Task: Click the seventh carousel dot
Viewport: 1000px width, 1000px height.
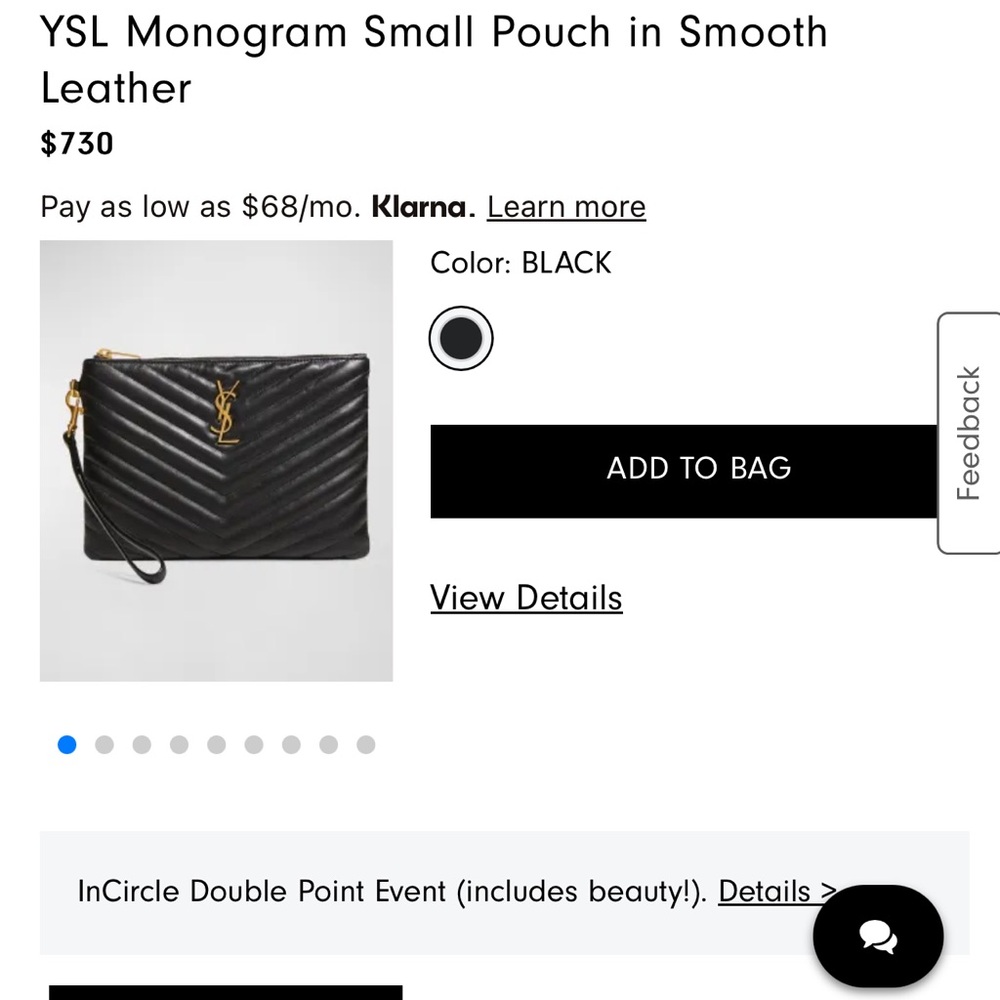Action: [291, 744]
